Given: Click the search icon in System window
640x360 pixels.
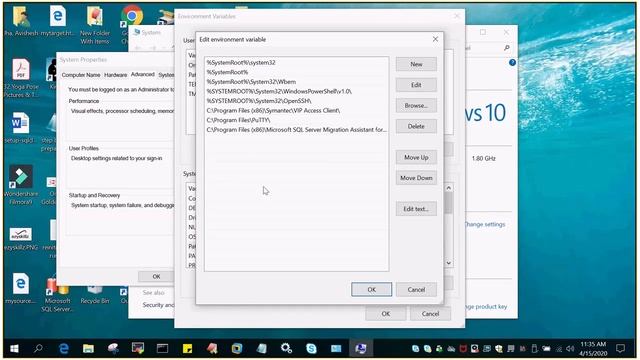Looking at the screenshot, I should (507, 48).
